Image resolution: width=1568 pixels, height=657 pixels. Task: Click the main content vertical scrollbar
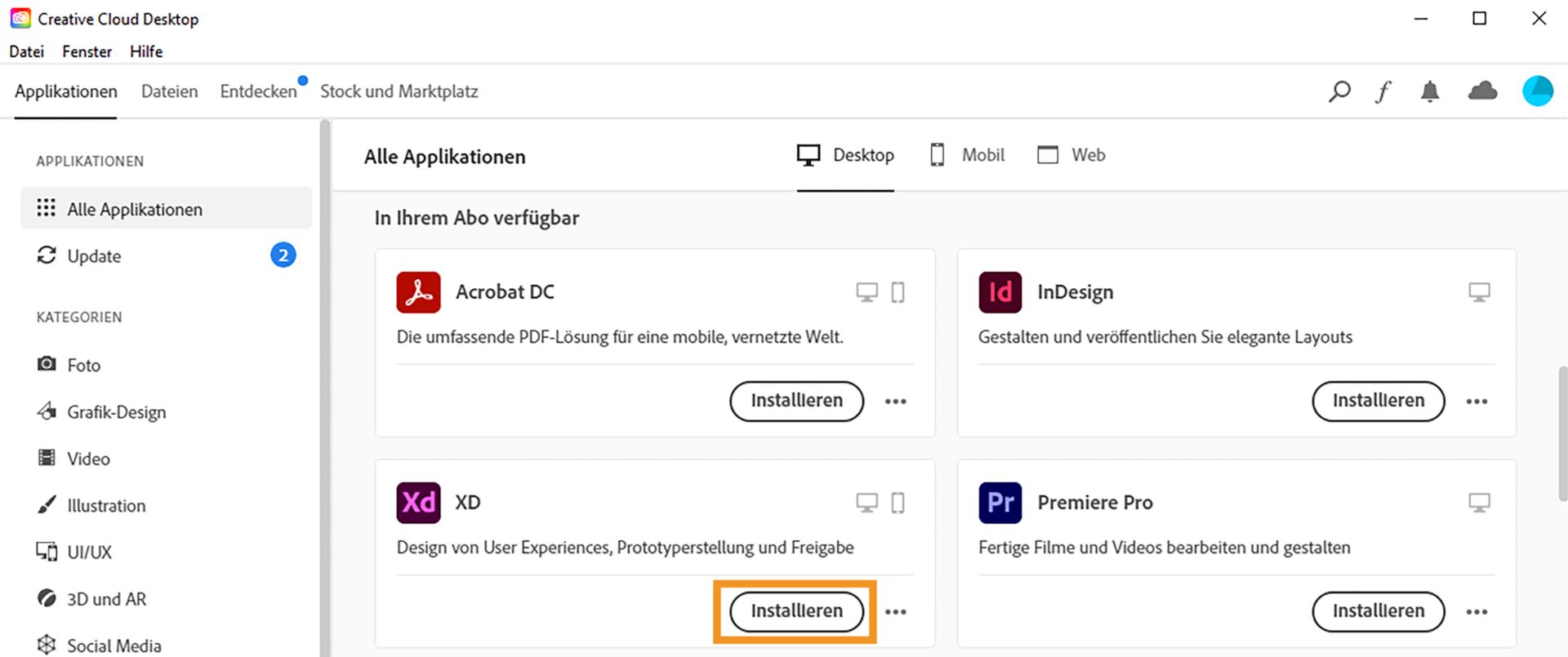[x=1562, y=433]
